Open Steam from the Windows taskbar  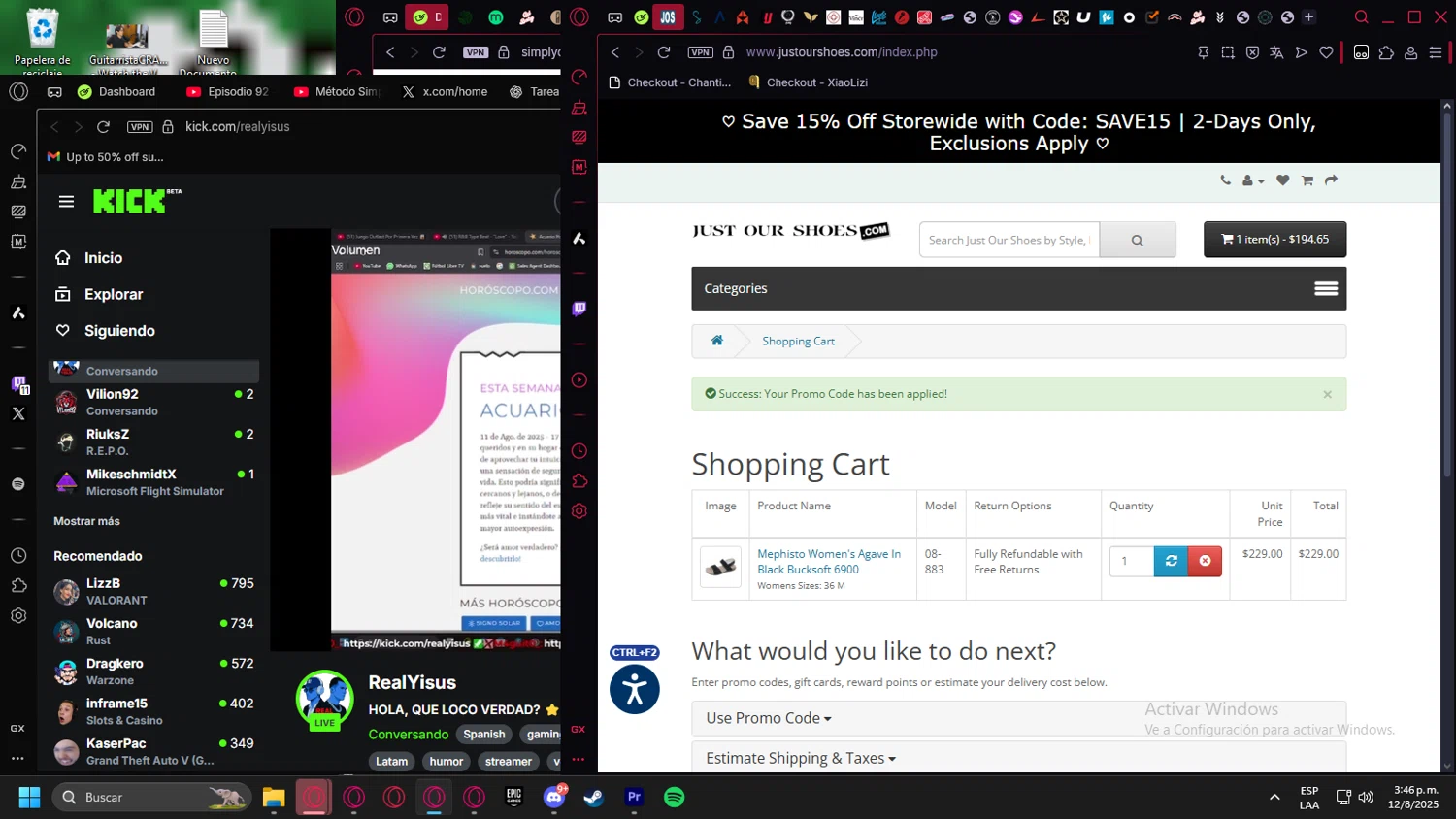(x=594, y=797)
